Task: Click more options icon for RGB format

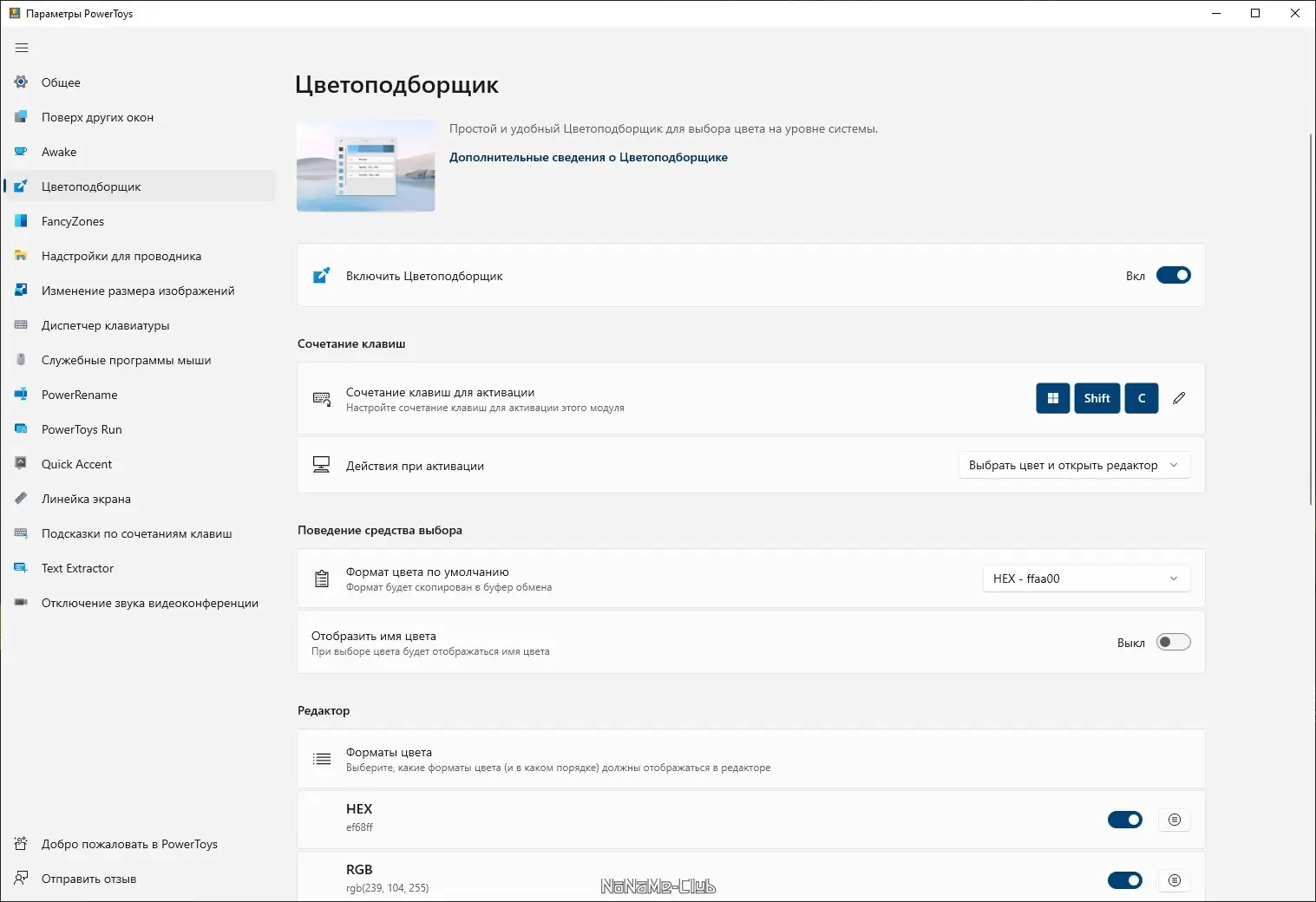Action: click(x=1175, y=880)
